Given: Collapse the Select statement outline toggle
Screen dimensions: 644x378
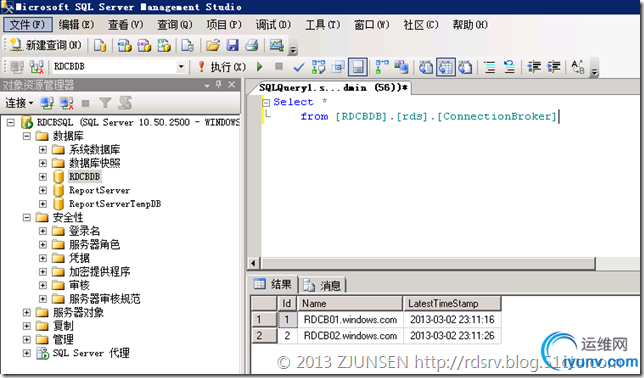Looking at the screenshot, I should (x=266, y=103).
